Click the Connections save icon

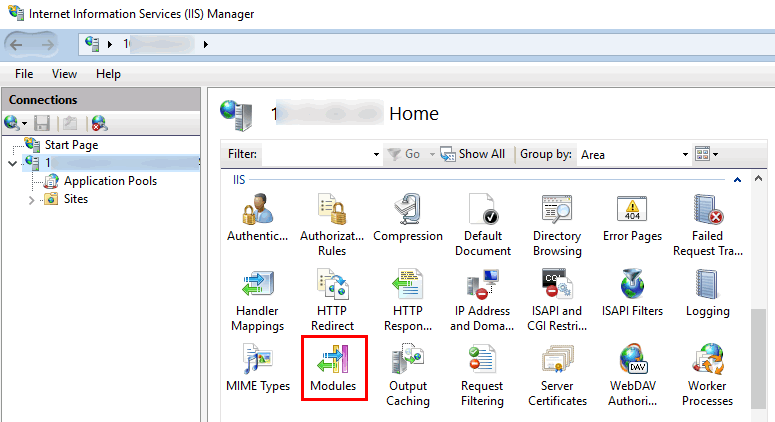tap(42, 123)
